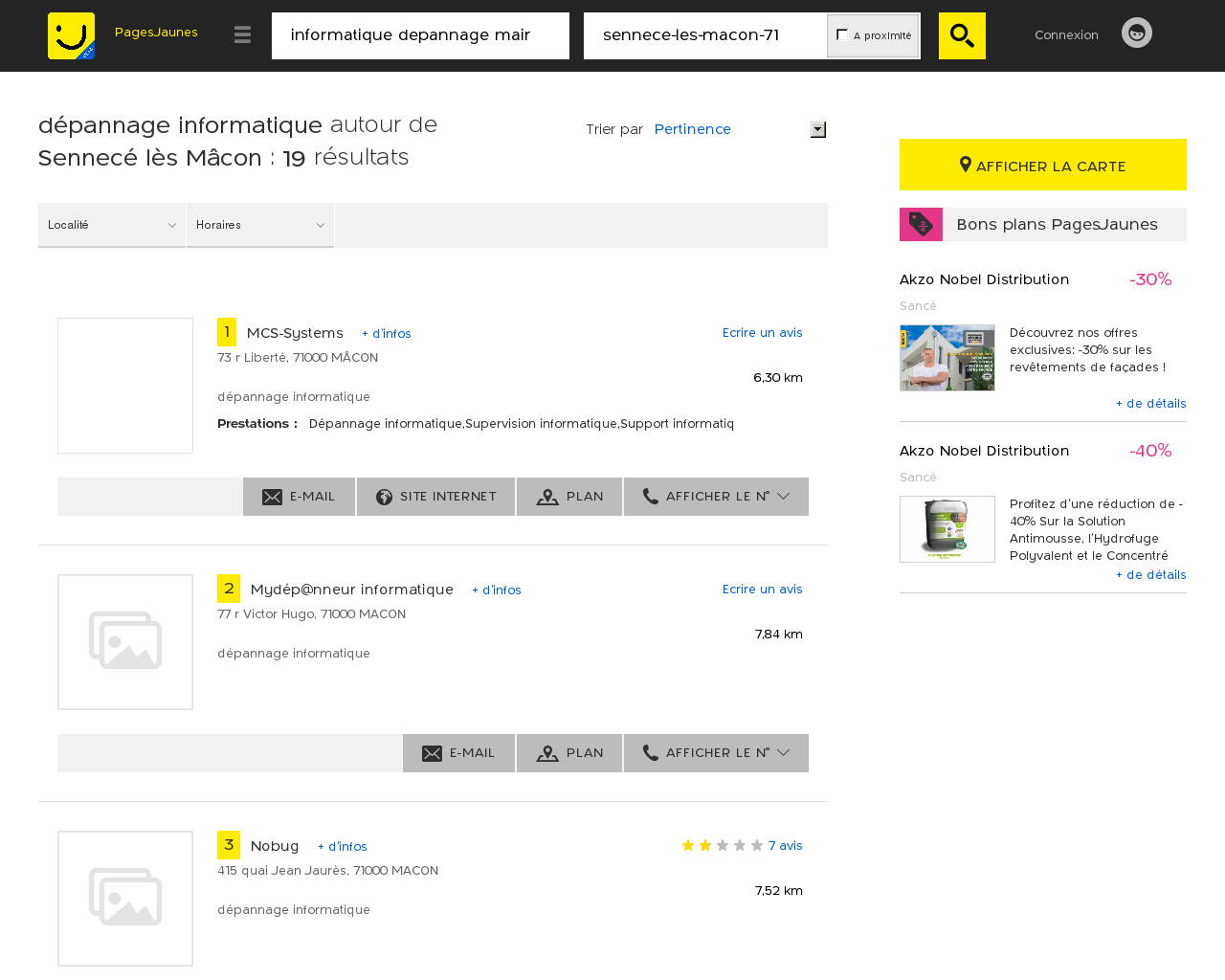Open the Nobug listing title
Viewport: 1225px width, 980px height.
tap(275, 846)
